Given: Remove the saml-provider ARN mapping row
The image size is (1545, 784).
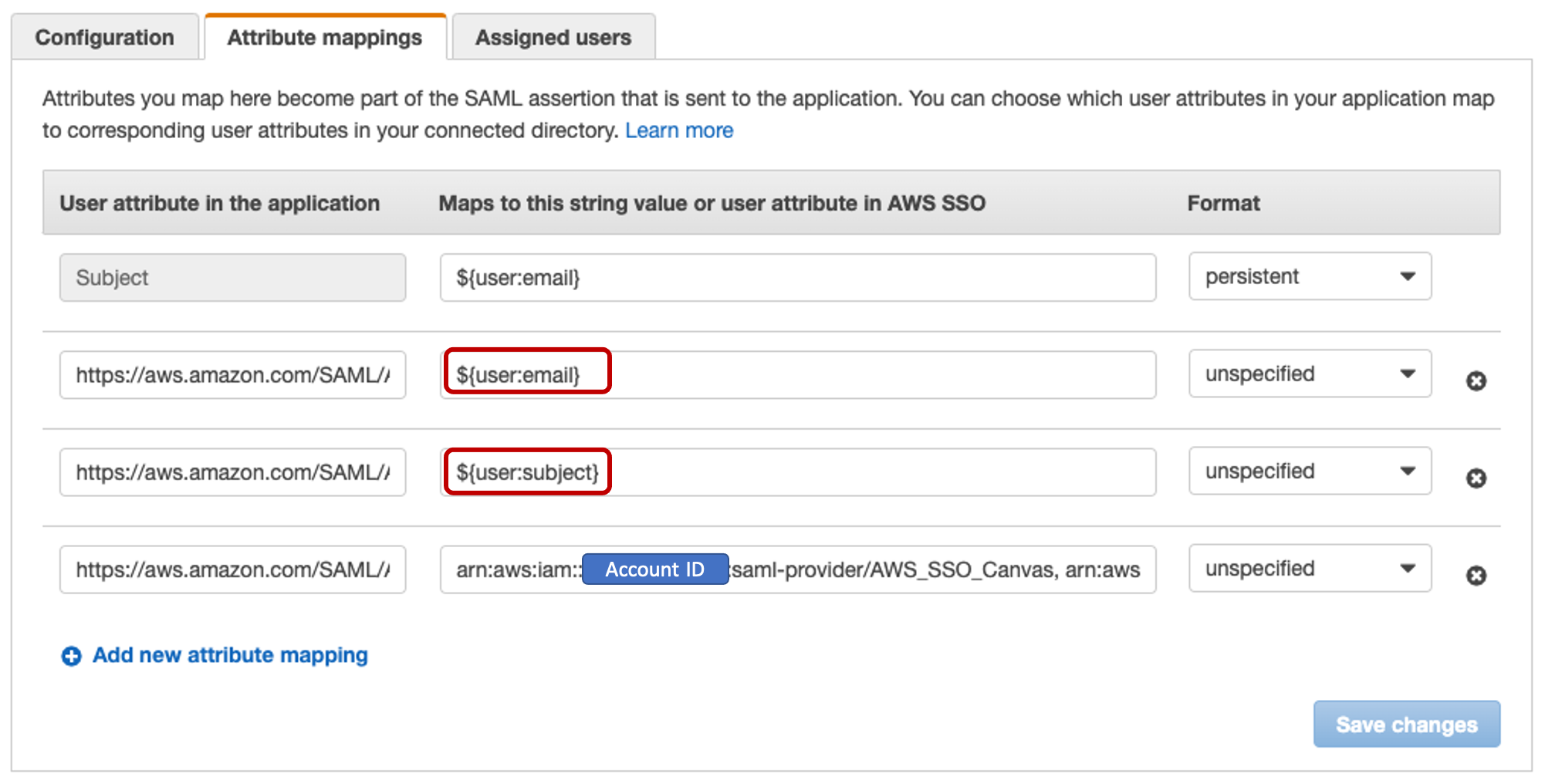Looking at the screenshot, I should (1476, 576).
